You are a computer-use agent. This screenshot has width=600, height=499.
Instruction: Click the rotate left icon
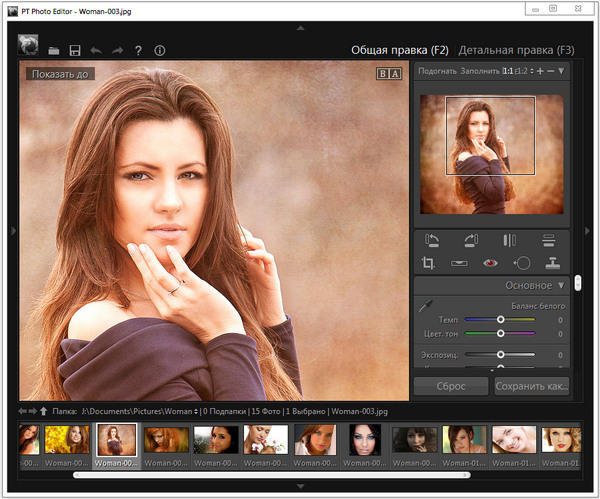pos(433,240)
